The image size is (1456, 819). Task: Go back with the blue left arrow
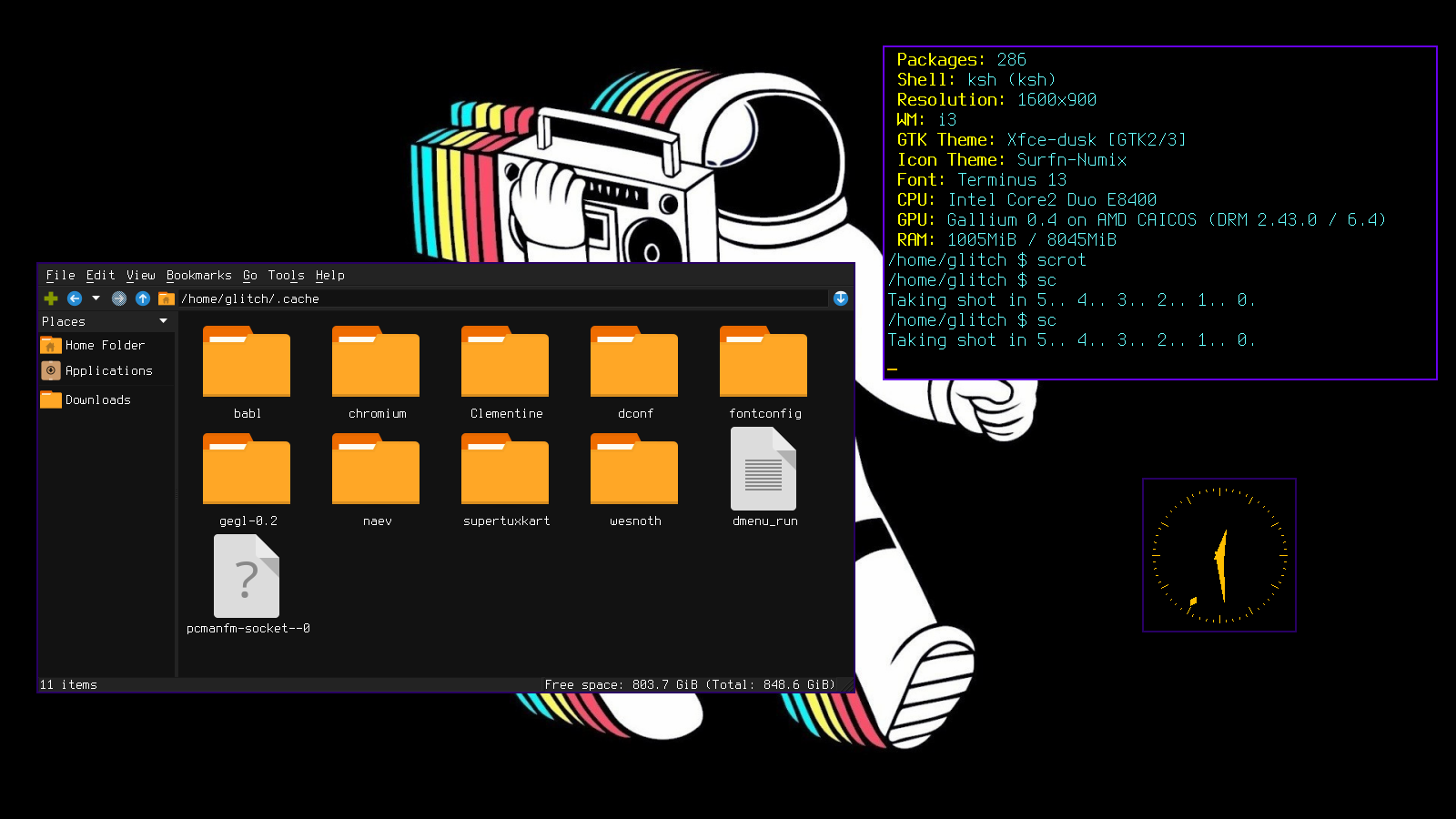(75, 298)
